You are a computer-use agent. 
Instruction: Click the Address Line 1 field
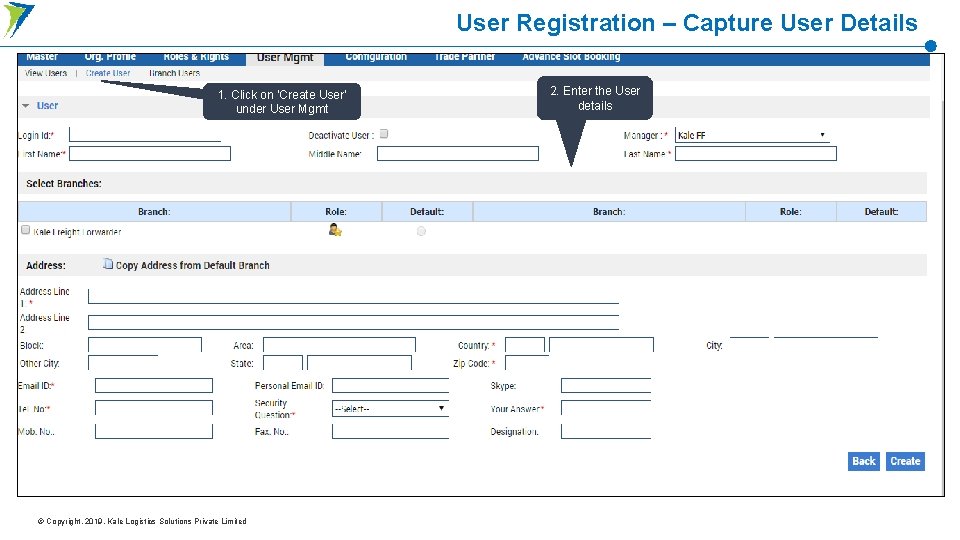353,296
